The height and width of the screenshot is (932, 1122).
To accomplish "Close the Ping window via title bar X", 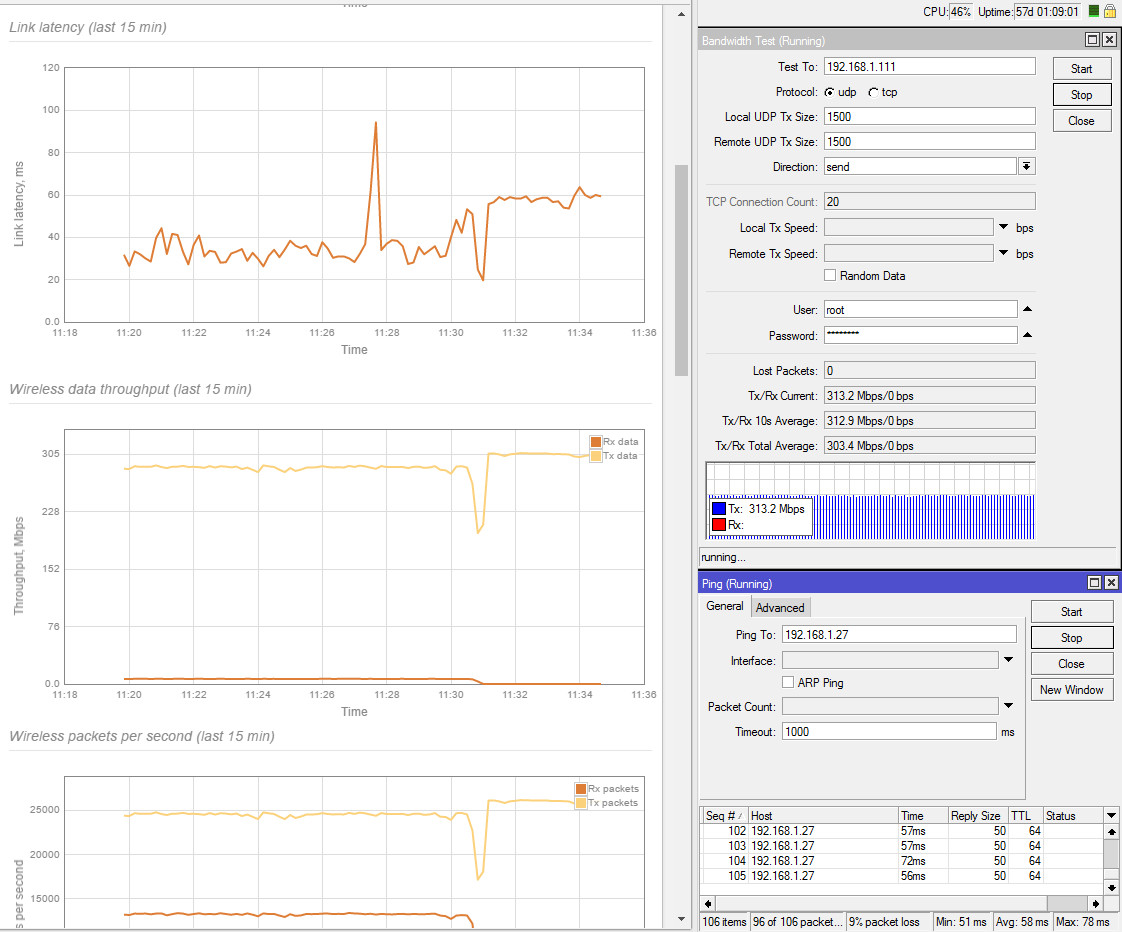I will [x=1111, y=583].
